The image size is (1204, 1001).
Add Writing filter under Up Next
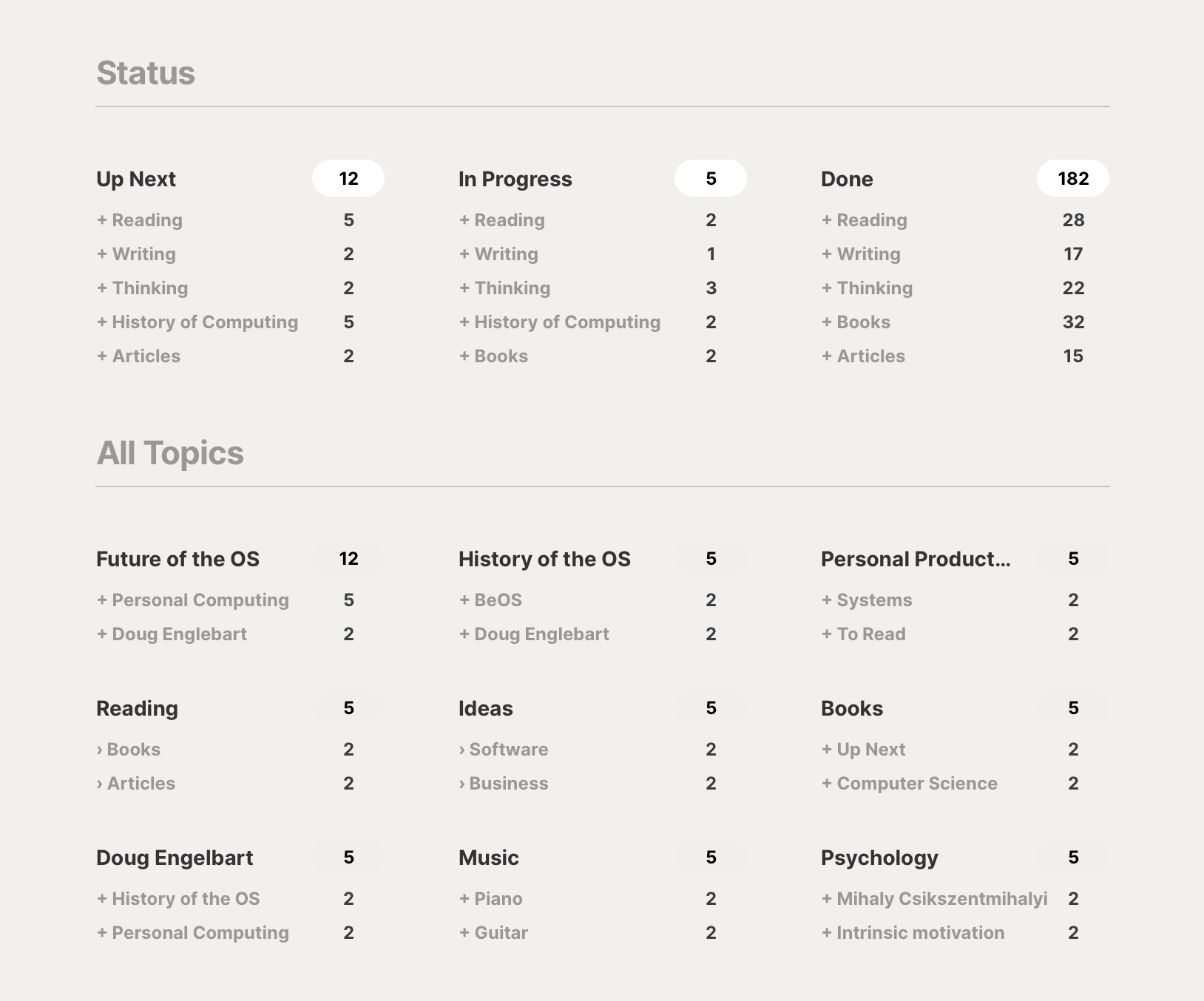(x=136, y=254)
